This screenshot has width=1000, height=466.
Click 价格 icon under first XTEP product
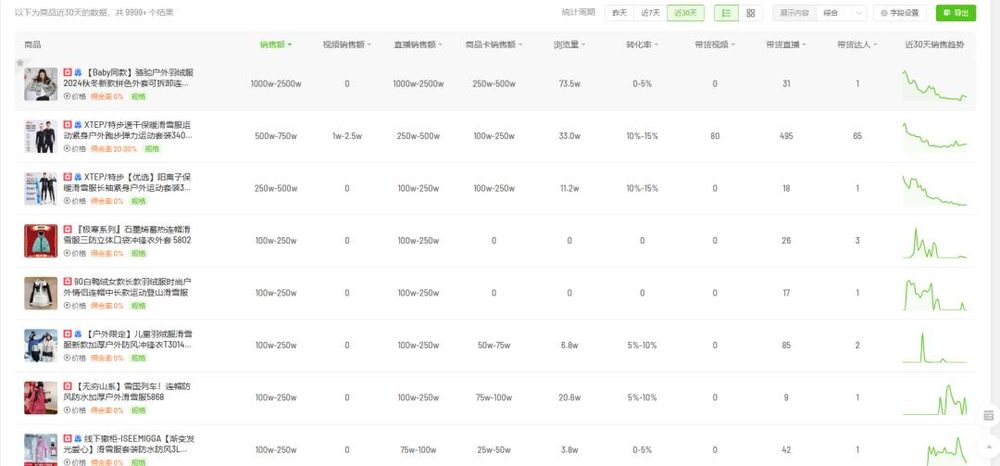[x=74, y=148]
